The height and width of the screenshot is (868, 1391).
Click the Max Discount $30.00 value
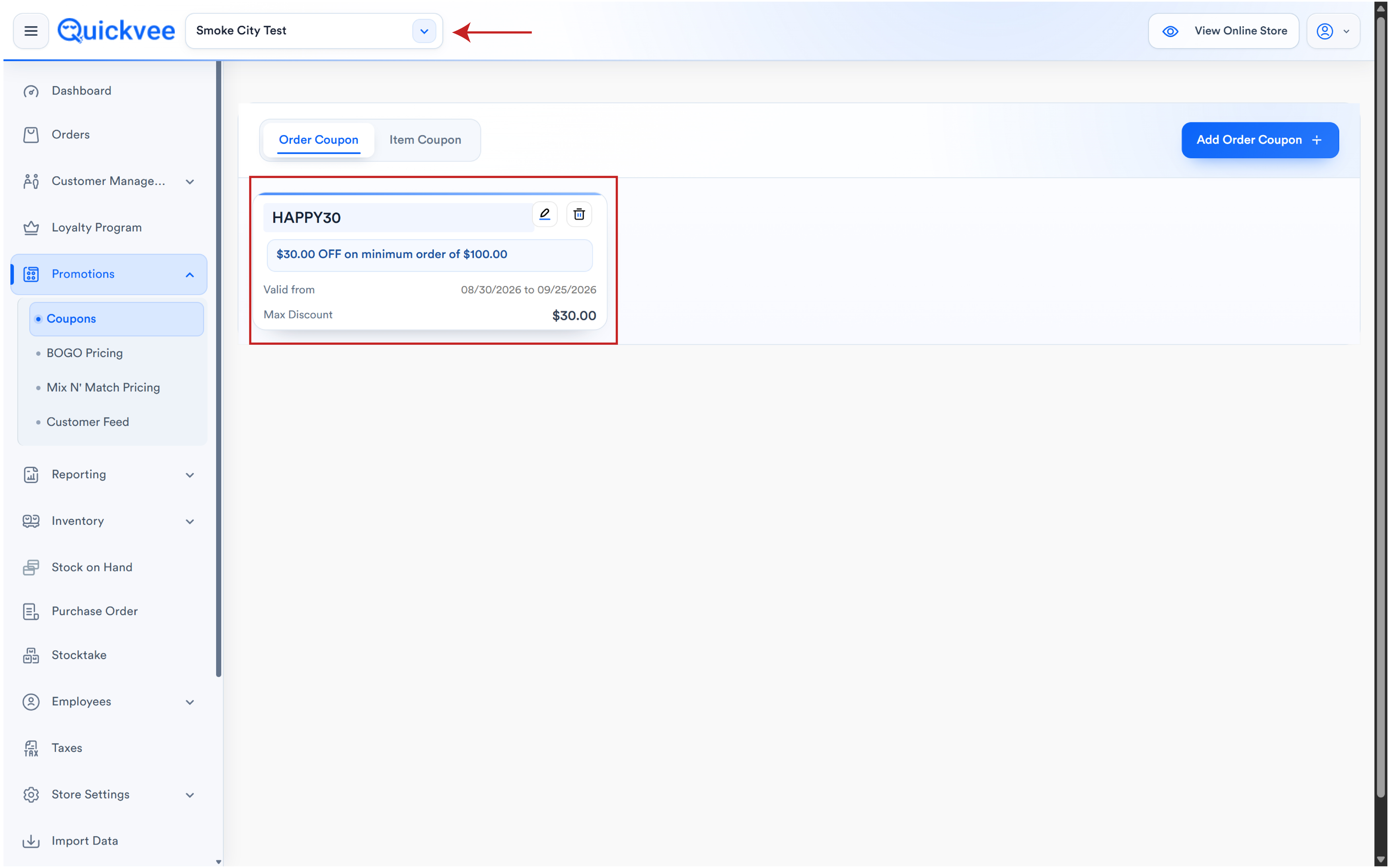click(574, 316)
